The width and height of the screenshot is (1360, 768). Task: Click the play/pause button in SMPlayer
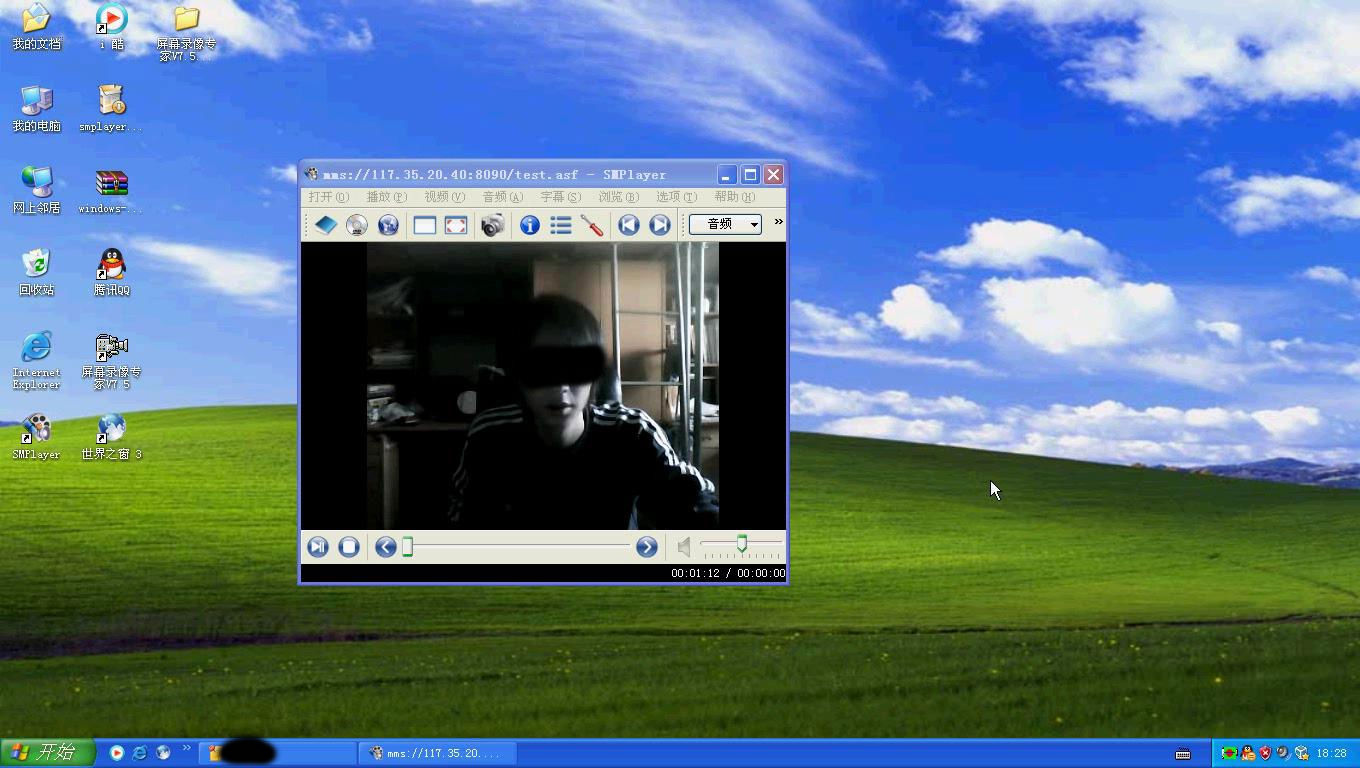[x=318, y=547]
